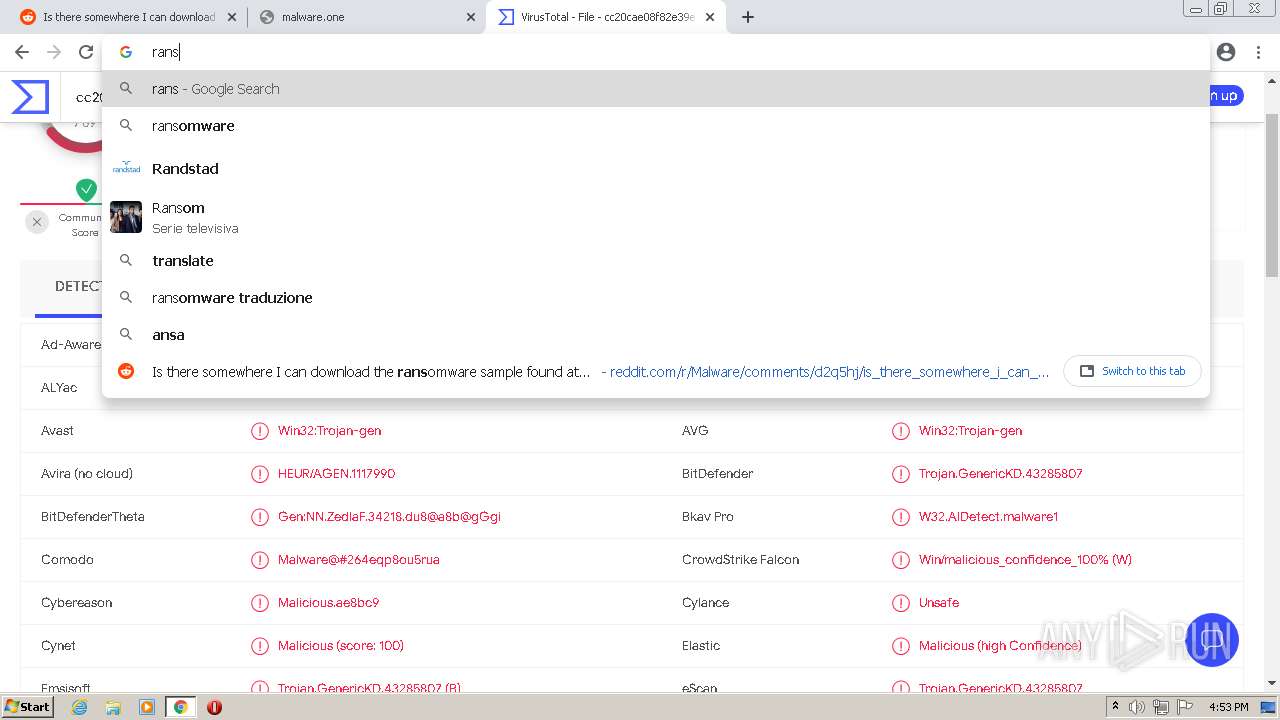Viewport: 1280px width, 720px height.
Task: Close the VirusTotal tab
Action: [x=710, y=17]
